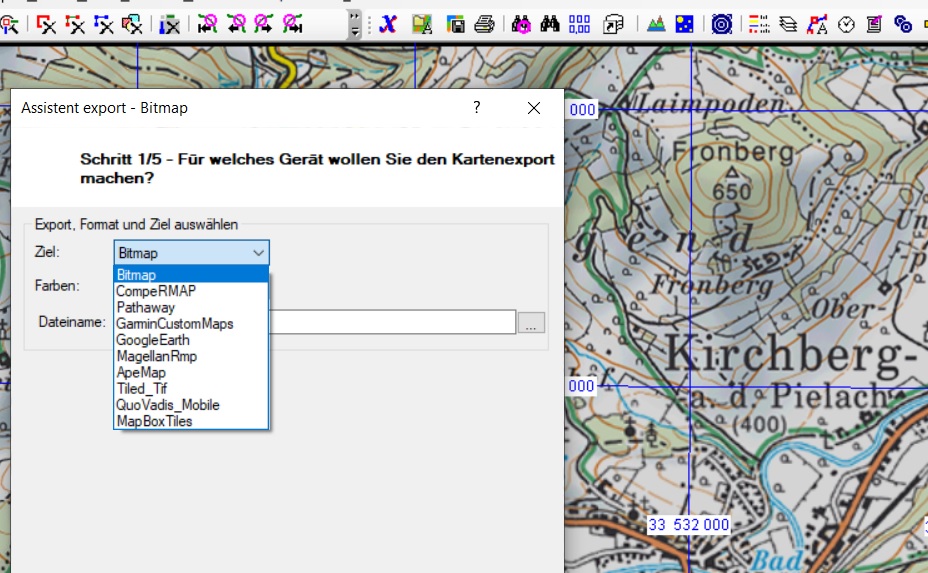
Task: Click the blue-red X icon in toolbar
Action: click(388, 24)
